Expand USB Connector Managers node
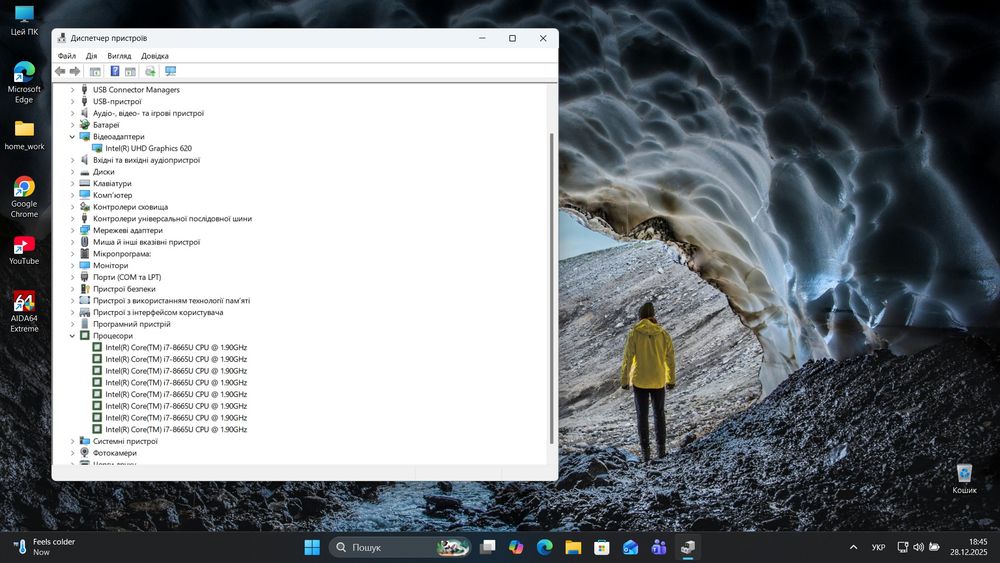 coord(72,90)
